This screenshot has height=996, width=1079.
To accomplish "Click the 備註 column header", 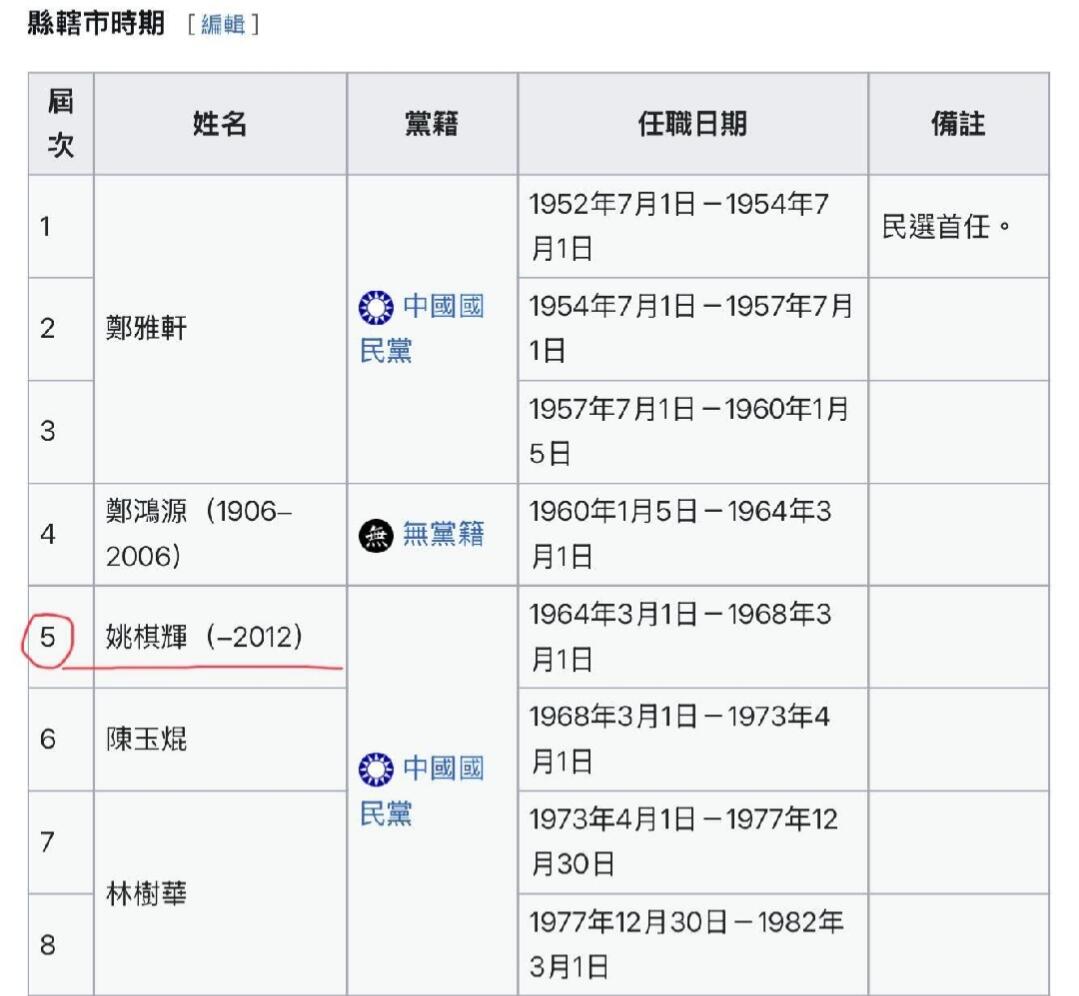I will pos(957,124).
